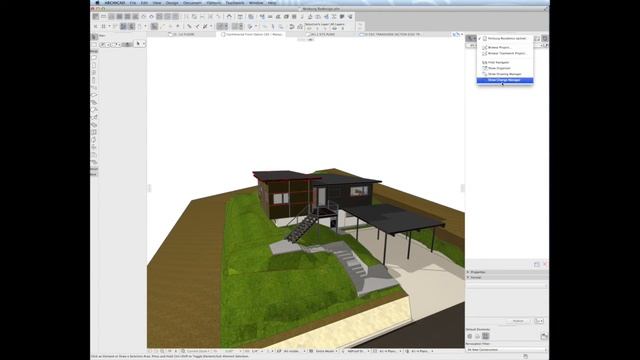Open the View menu

pyautogui.click(x=157, y=3)
